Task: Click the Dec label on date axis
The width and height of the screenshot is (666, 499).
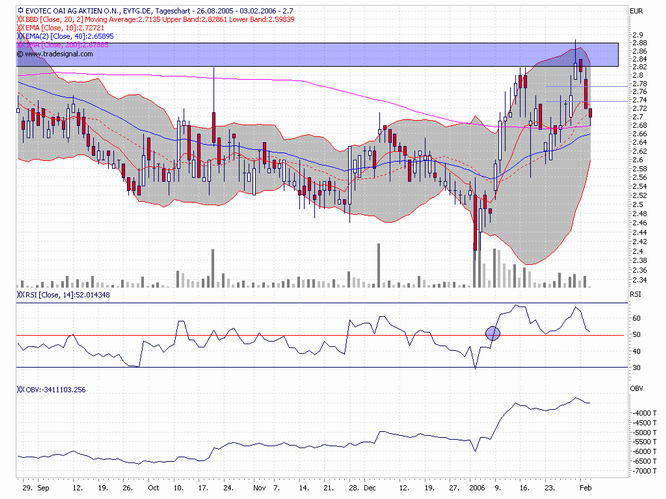Action: tap(370, 488)
